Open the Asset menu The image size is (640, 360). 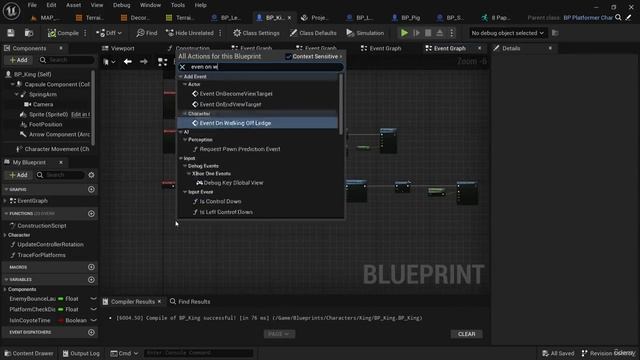[73, 5]
